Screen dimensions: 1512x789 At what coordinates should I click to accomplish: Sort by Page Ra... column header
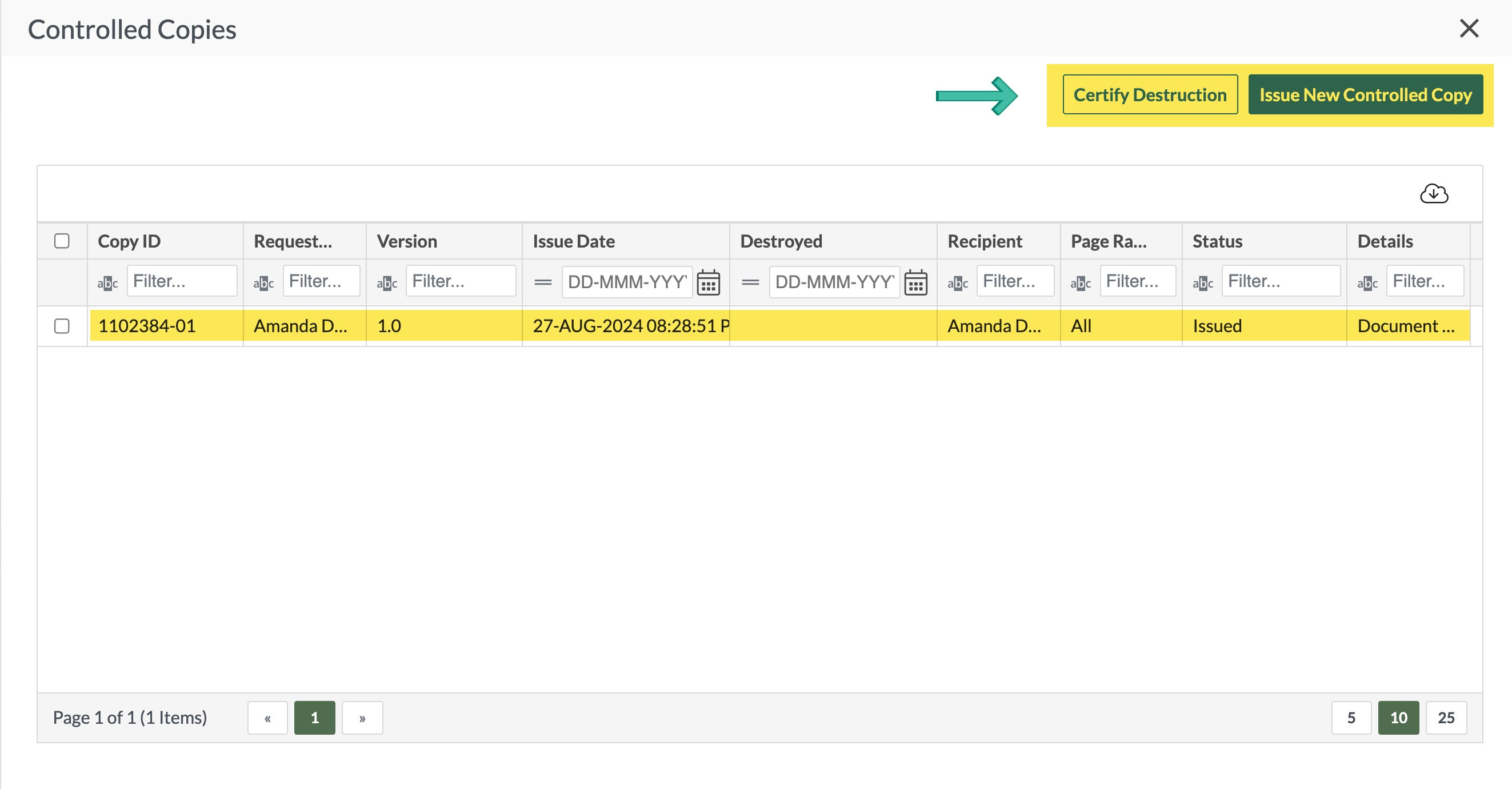[1122, 241]
